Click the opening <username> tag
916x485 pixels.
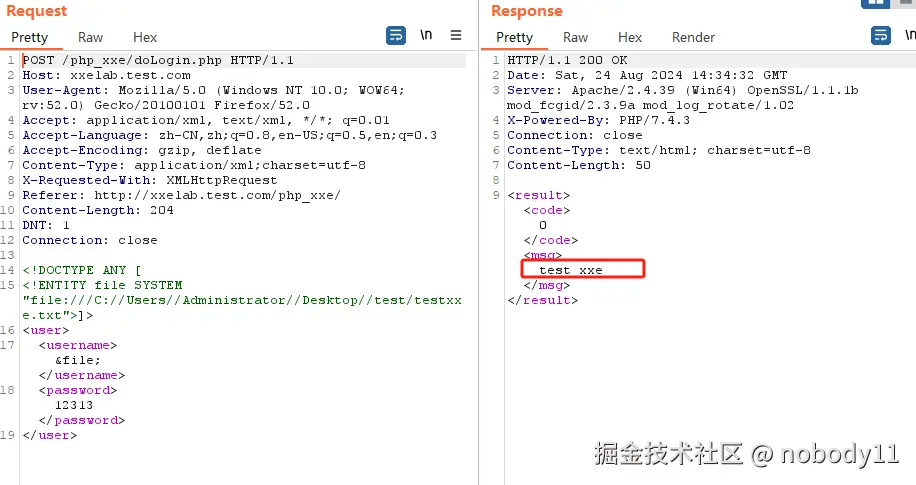tap(78, 345)
